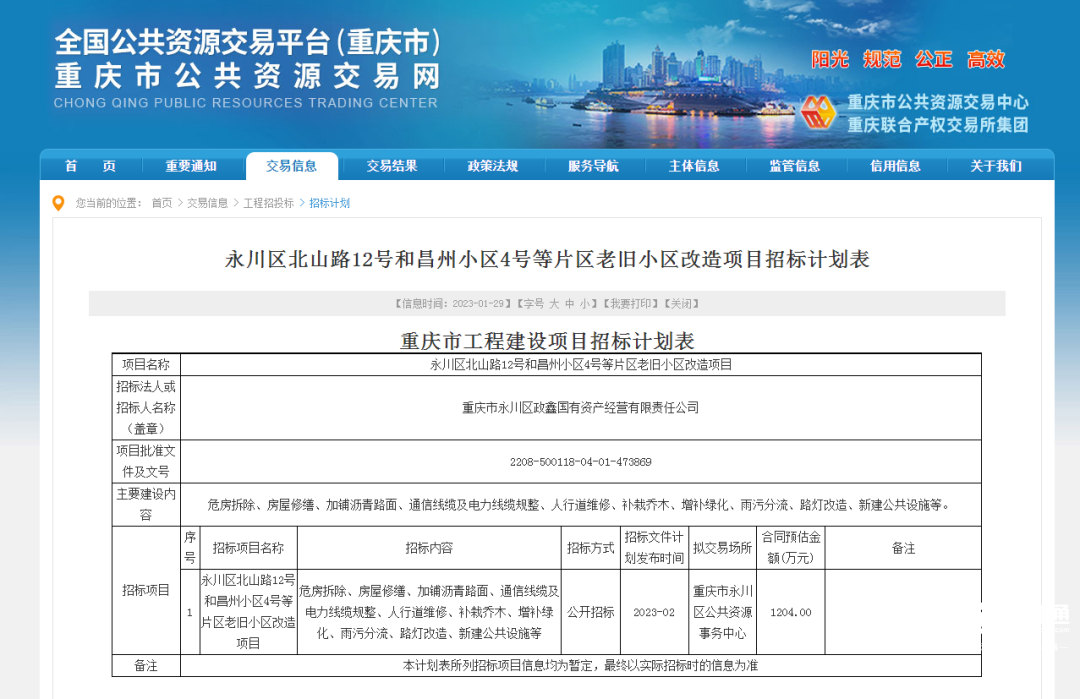Select the 交易信息 navigation tab
Image resolution: width=1080 pixels, height=699 pixels.
(x=292, y=166)
